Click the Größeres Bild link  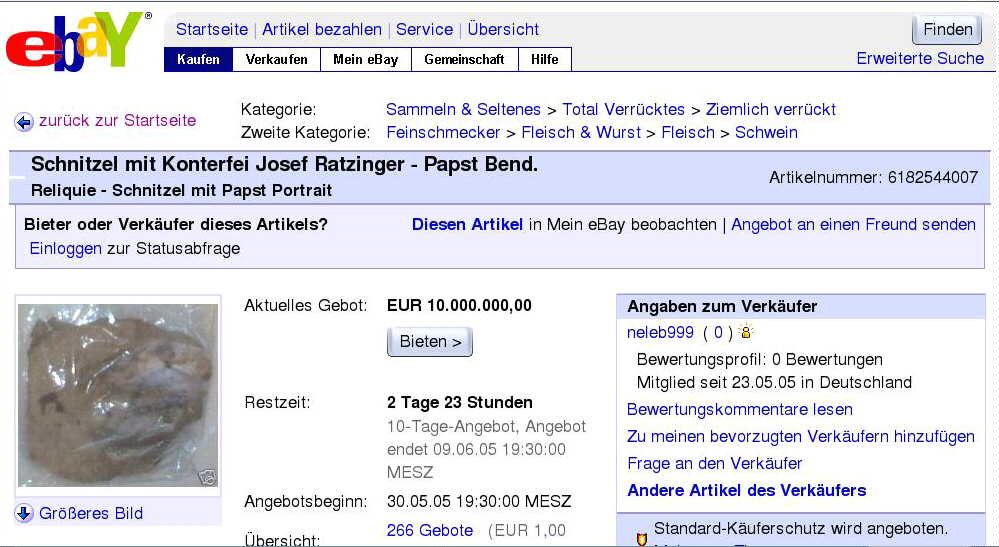pos(91,513)
